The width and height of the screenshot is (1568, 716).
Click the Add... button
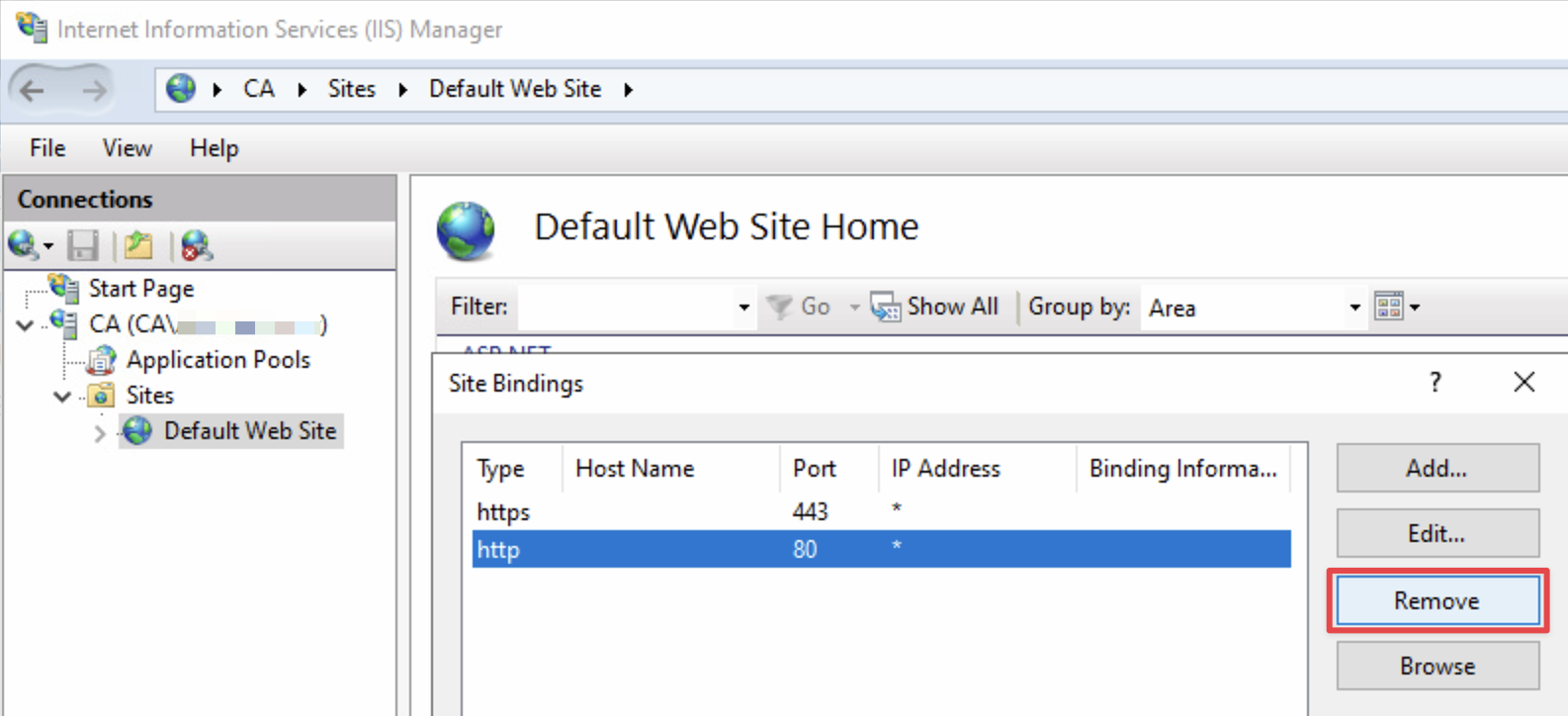click(x=1437, y=468)
